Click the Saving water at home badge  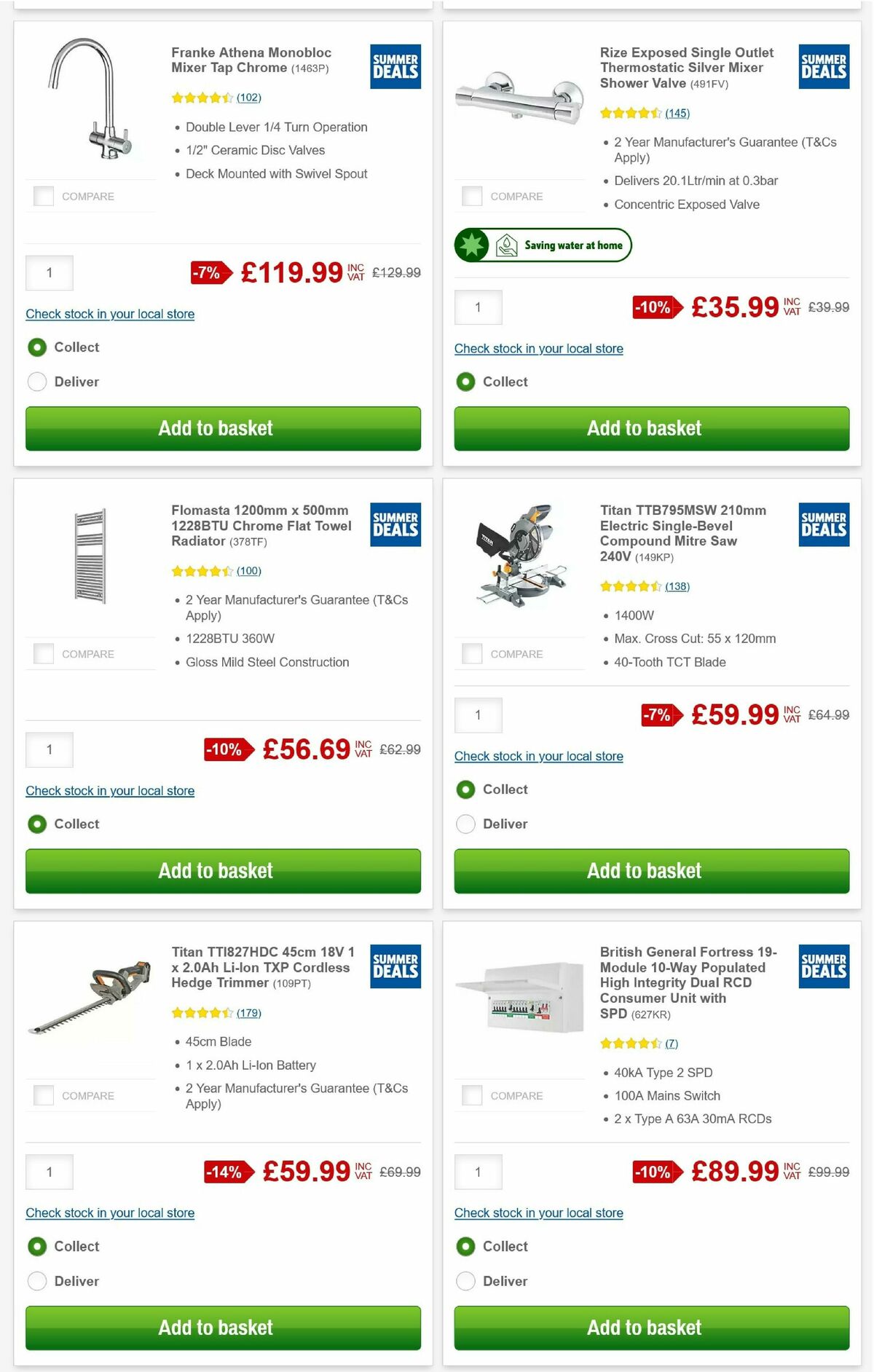(x=543, y=245)
